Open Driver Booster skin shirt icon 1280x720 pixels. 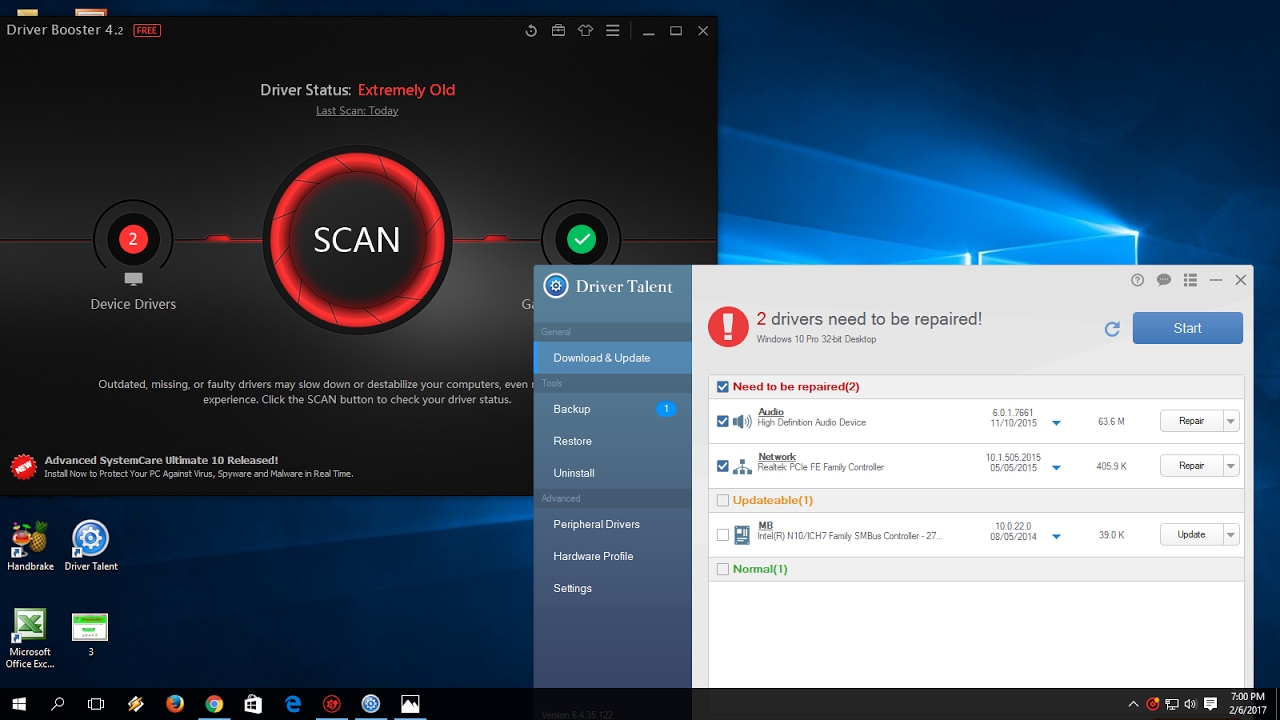coord(585,31)
